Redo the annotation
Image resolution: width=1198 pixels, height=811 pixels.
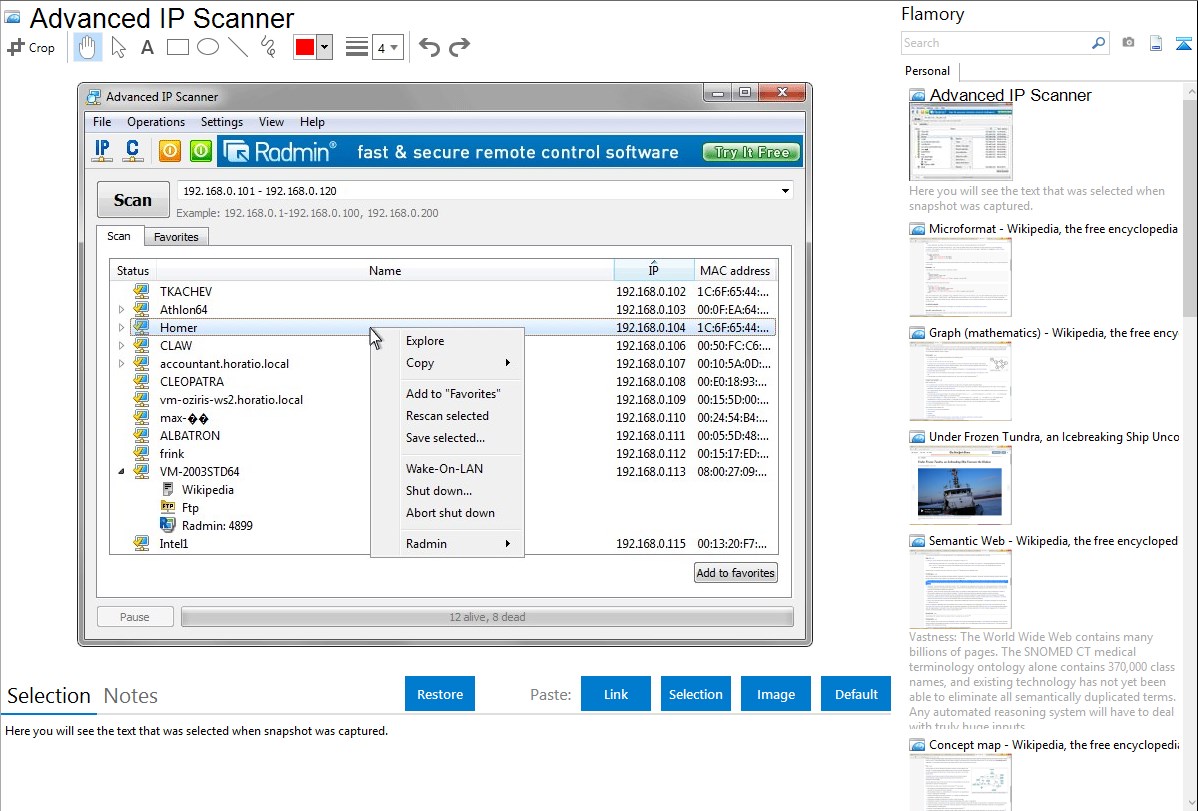459,47
